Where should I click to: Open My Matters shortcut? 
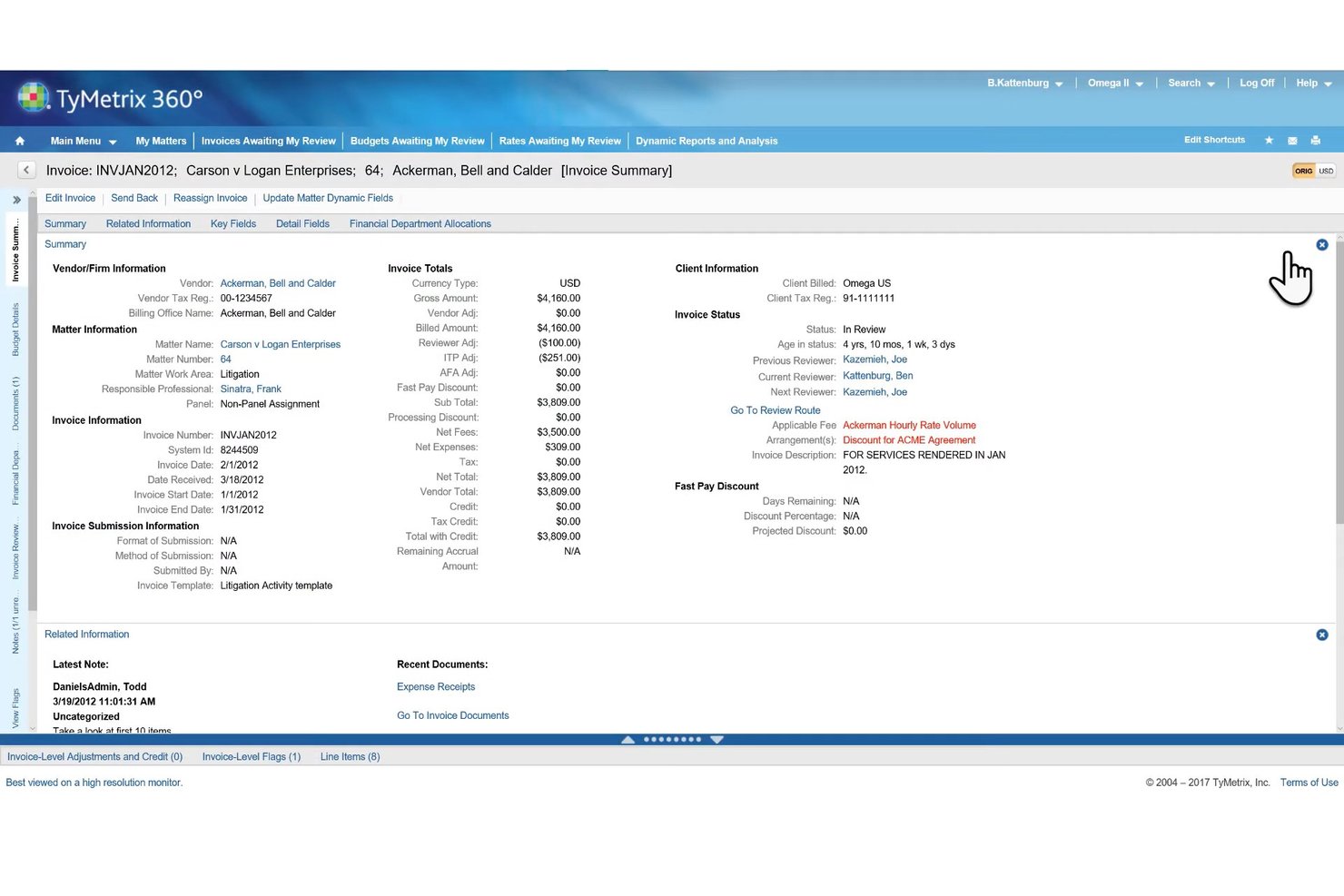pyautogui.click(x=161, y=142)
